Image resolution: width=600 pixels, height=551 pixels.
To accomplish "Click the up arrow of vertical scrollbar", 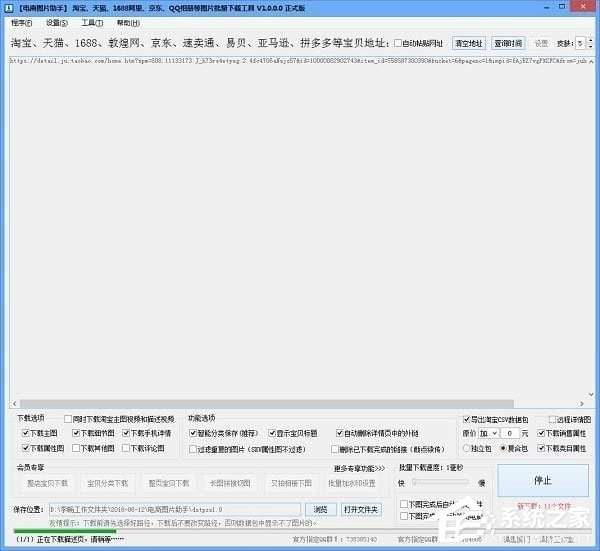I will click(x=591, y=61).
